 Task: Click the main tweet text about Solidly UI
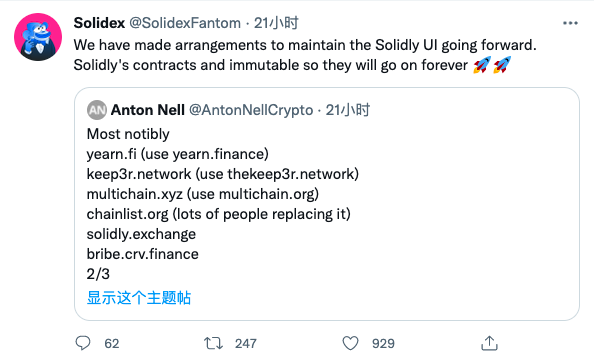point(305,55)
